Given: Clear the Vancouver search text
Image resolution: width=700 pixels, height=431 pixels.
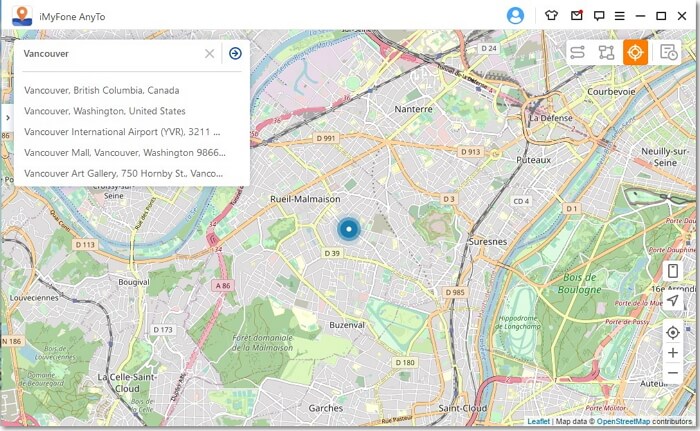Looking at the screenshot, I should [x=209, y=54].
